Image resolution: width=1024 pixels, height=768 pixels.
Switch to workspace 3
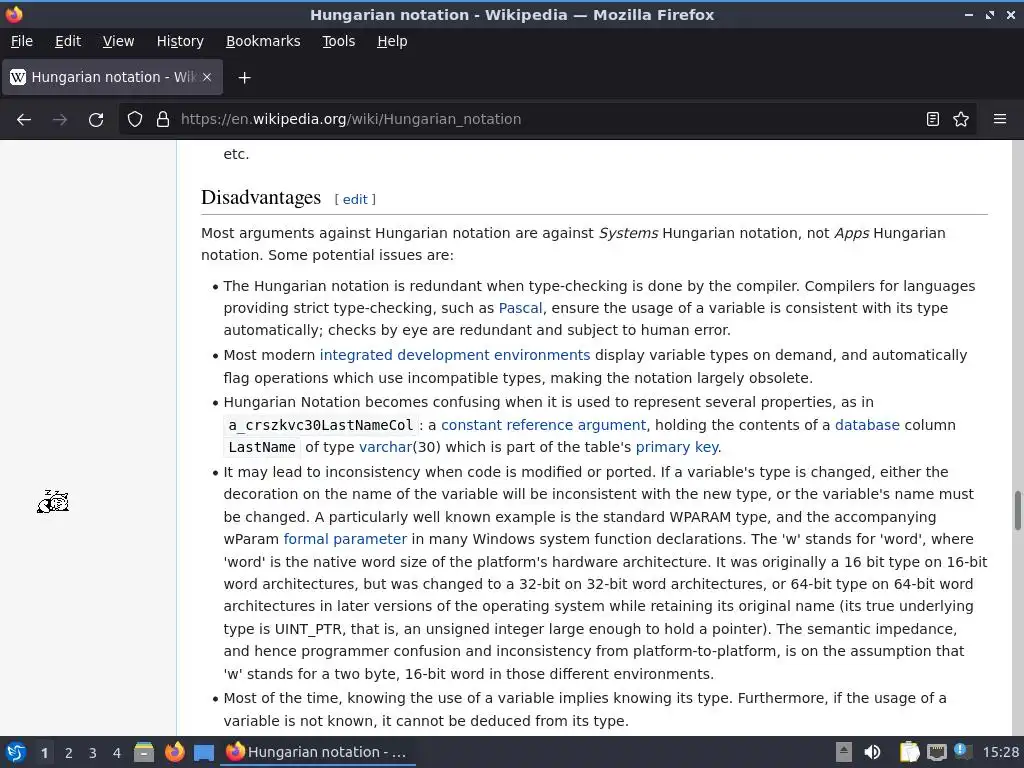tap(93, 753)
